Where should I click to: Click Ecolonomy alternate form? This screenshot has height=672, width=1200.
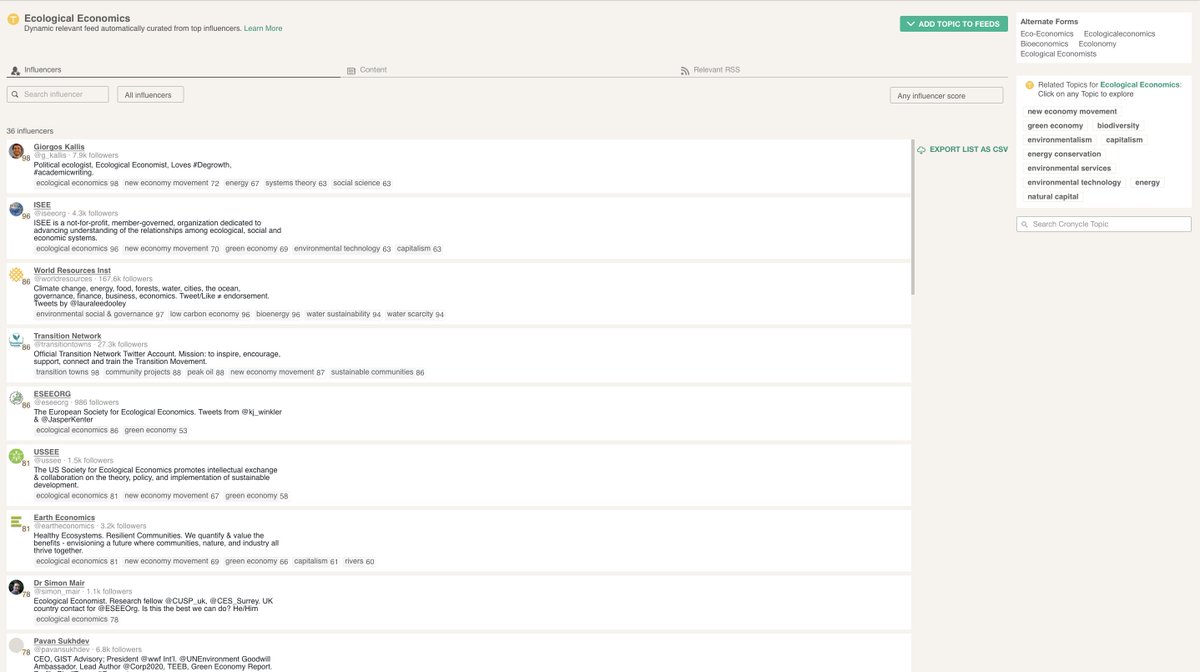(x=1097, y=44)
